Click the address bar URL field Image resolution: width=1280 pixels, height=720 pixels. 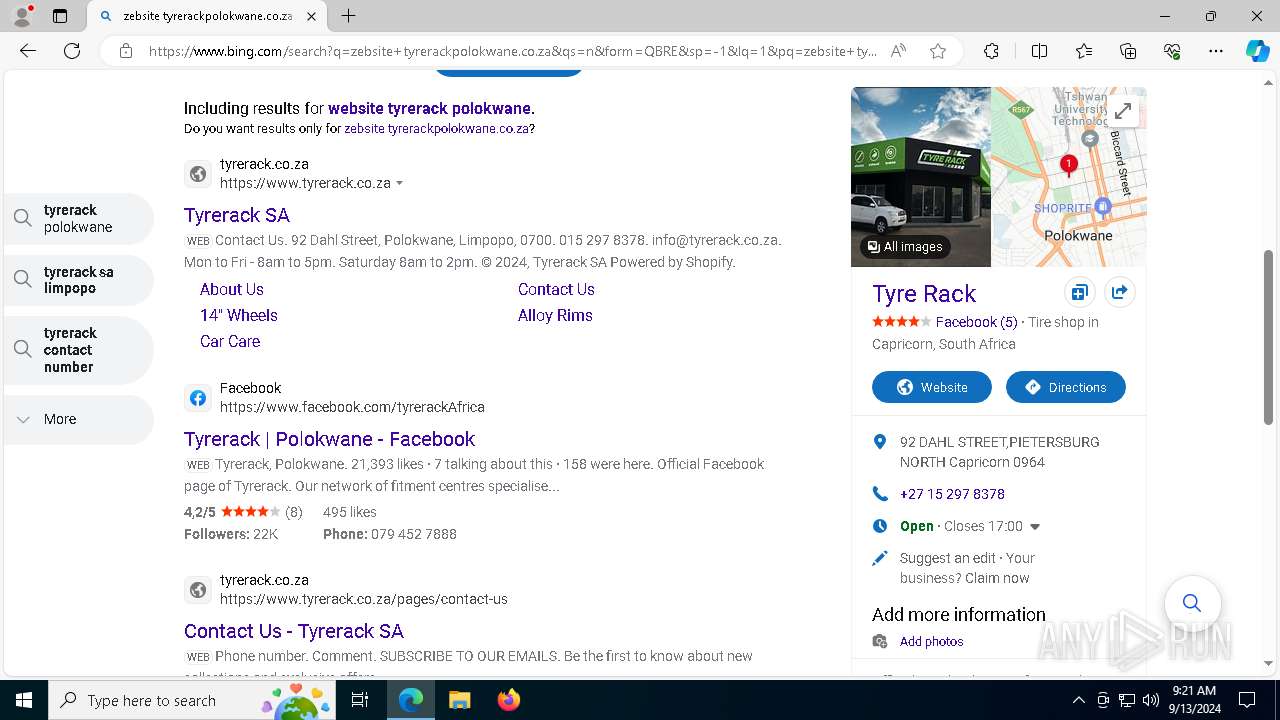(x=512, y=51)
